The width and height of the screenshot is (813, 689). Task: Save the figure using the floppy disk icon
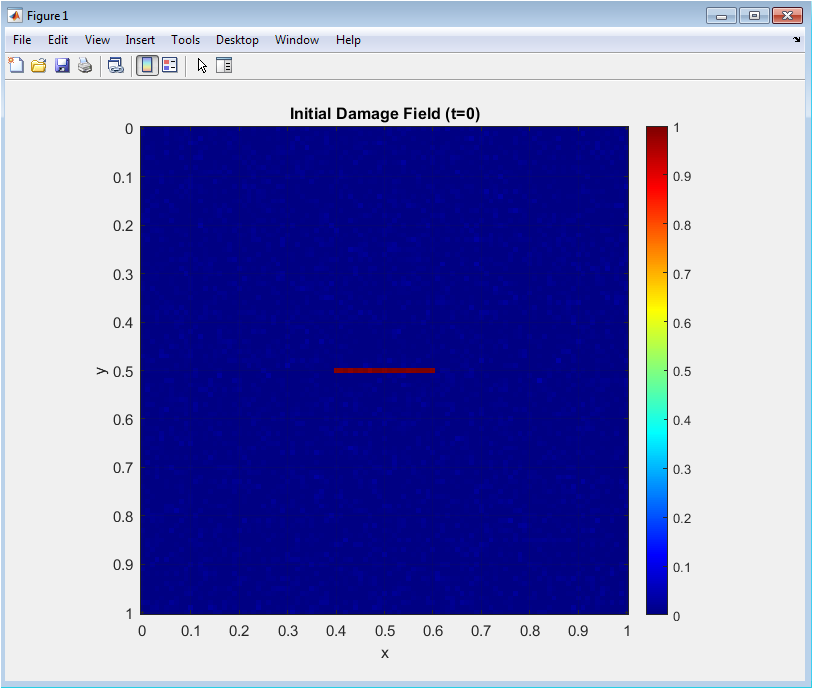pos(62,66)
